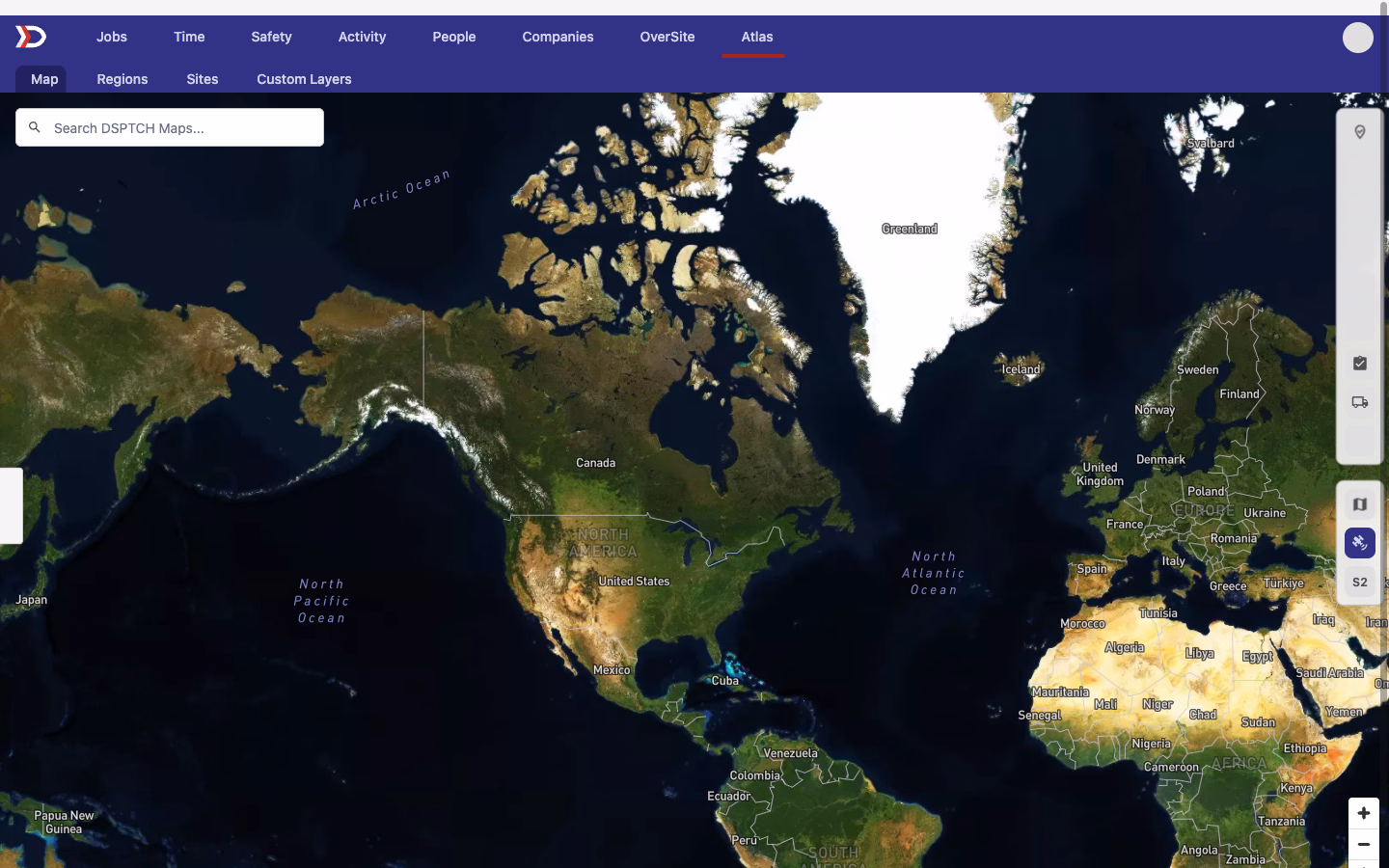Viewport: 1389px width, 868px height.
Task: Click the Nigeria map label
Action: [x=1152, y=744]
